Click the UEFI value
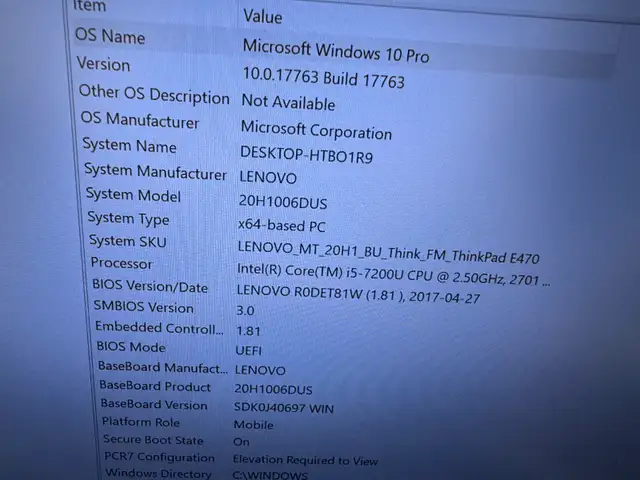Viewport: 640px width, 480px height. pyautogui.click(x=248, y=351)
